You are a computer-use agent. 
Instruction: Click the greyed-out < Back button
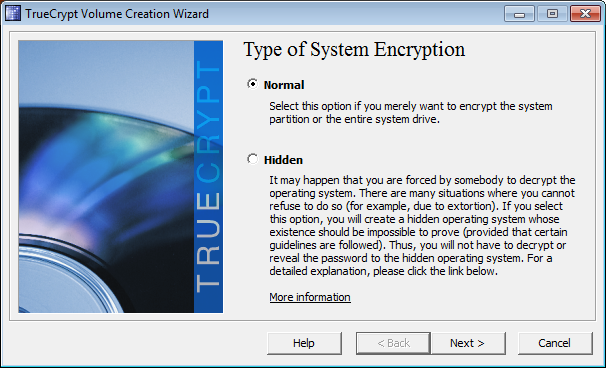[x=393, y=343]
